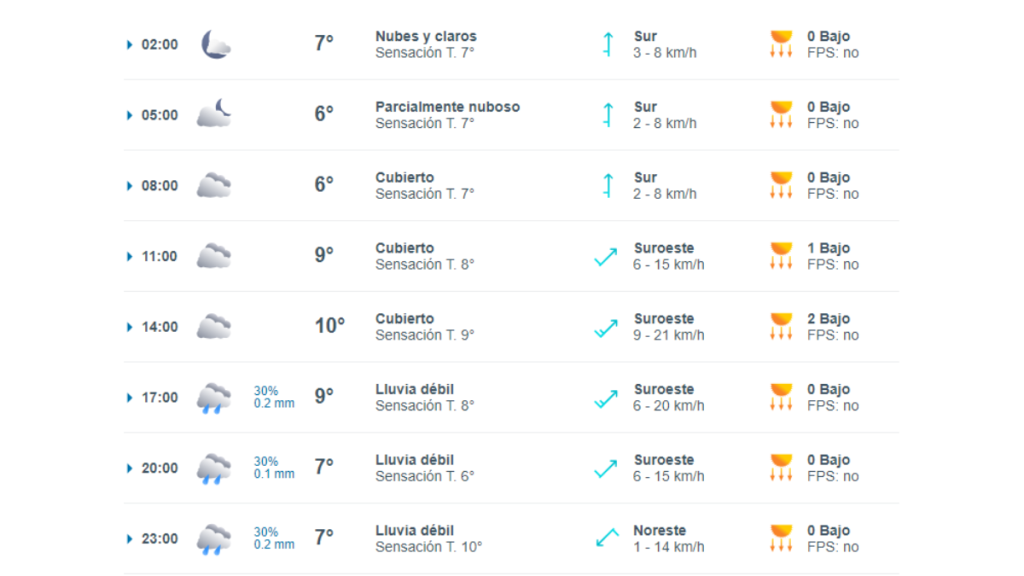
Task: Expand the 23:00 forecast row arrow
Action: click(129, 539)
